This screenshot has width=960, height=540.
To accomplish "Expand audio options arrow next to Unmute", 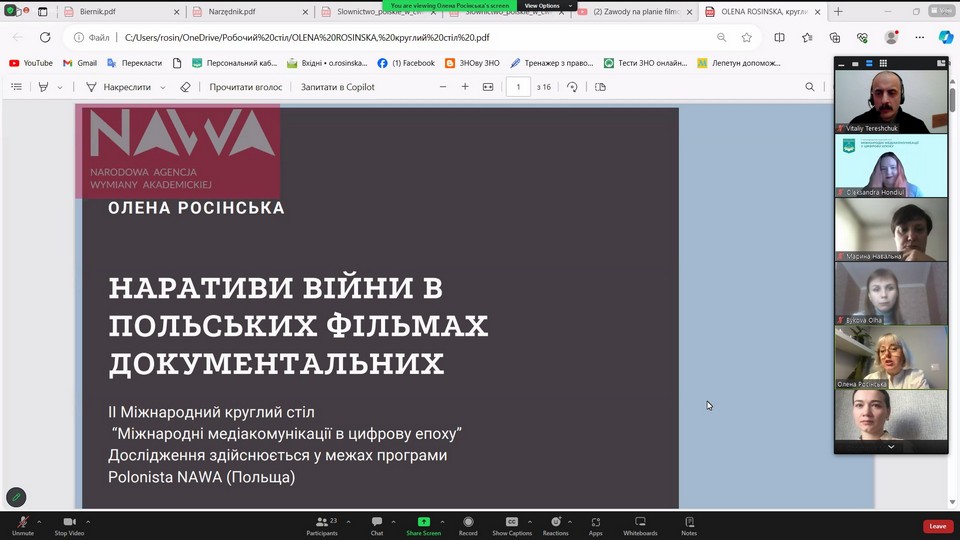I will coord(39,522).
